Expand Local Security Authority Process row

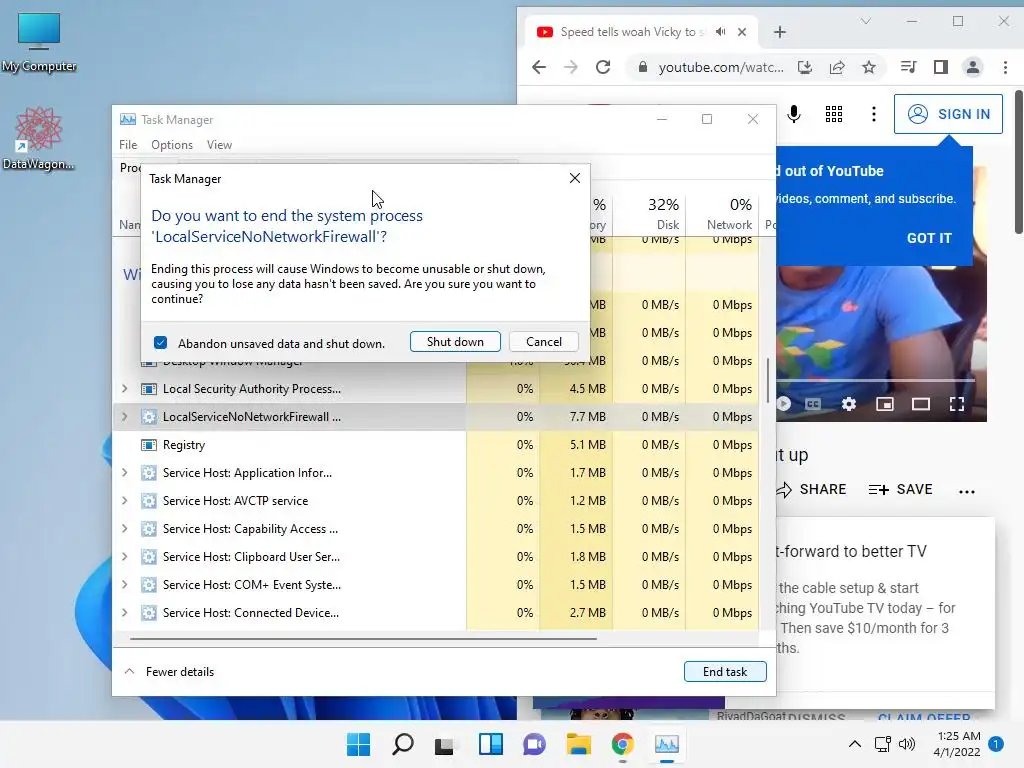click(x=125, y=389)
